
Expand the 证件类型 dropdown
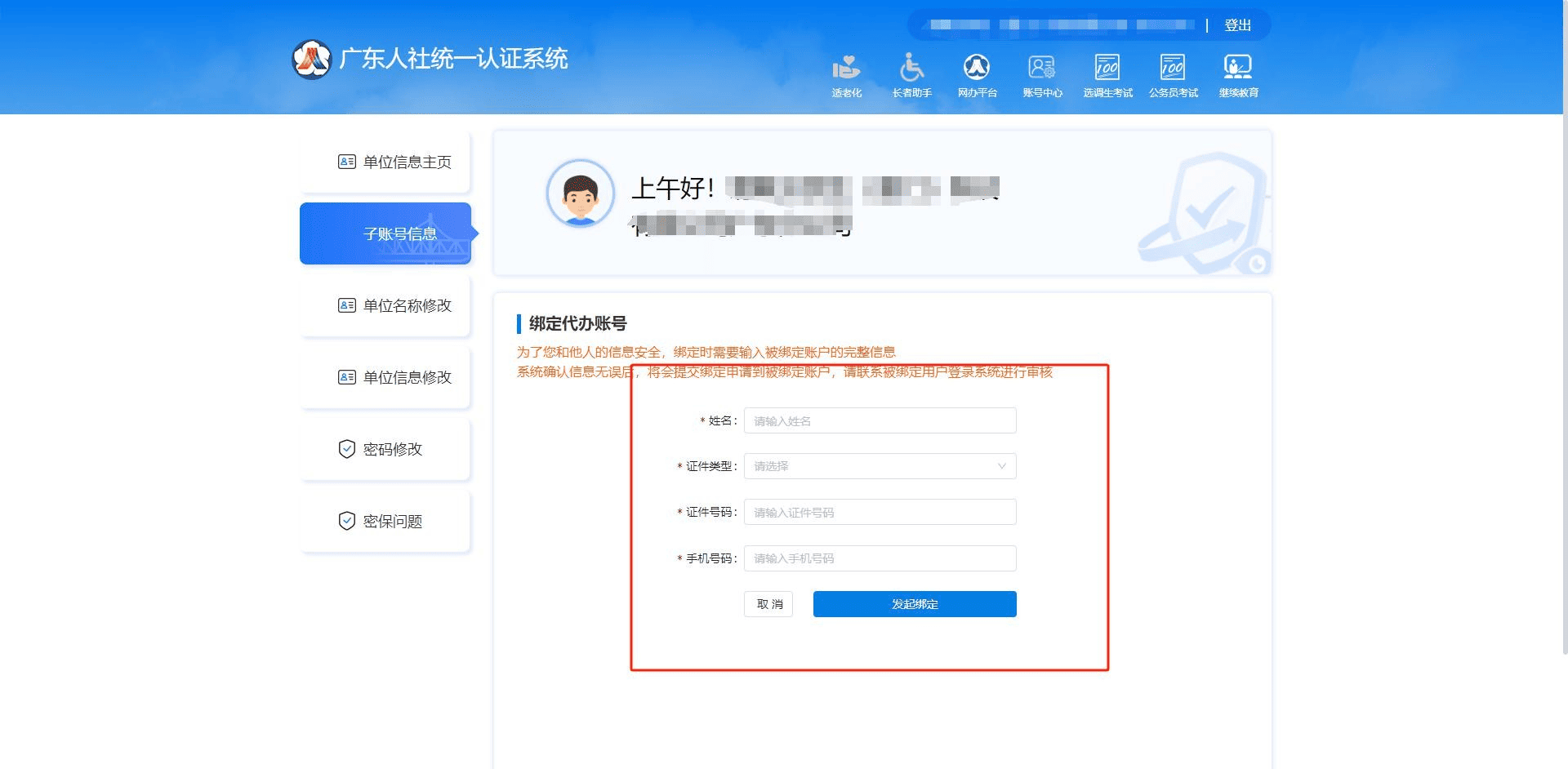880,466
